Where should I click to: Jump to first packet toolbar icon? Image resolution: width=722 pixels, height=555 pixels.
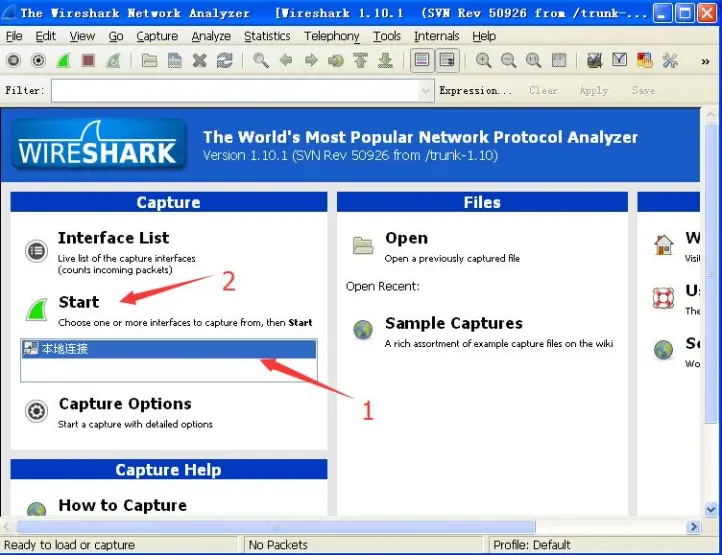tap(361, 60)
